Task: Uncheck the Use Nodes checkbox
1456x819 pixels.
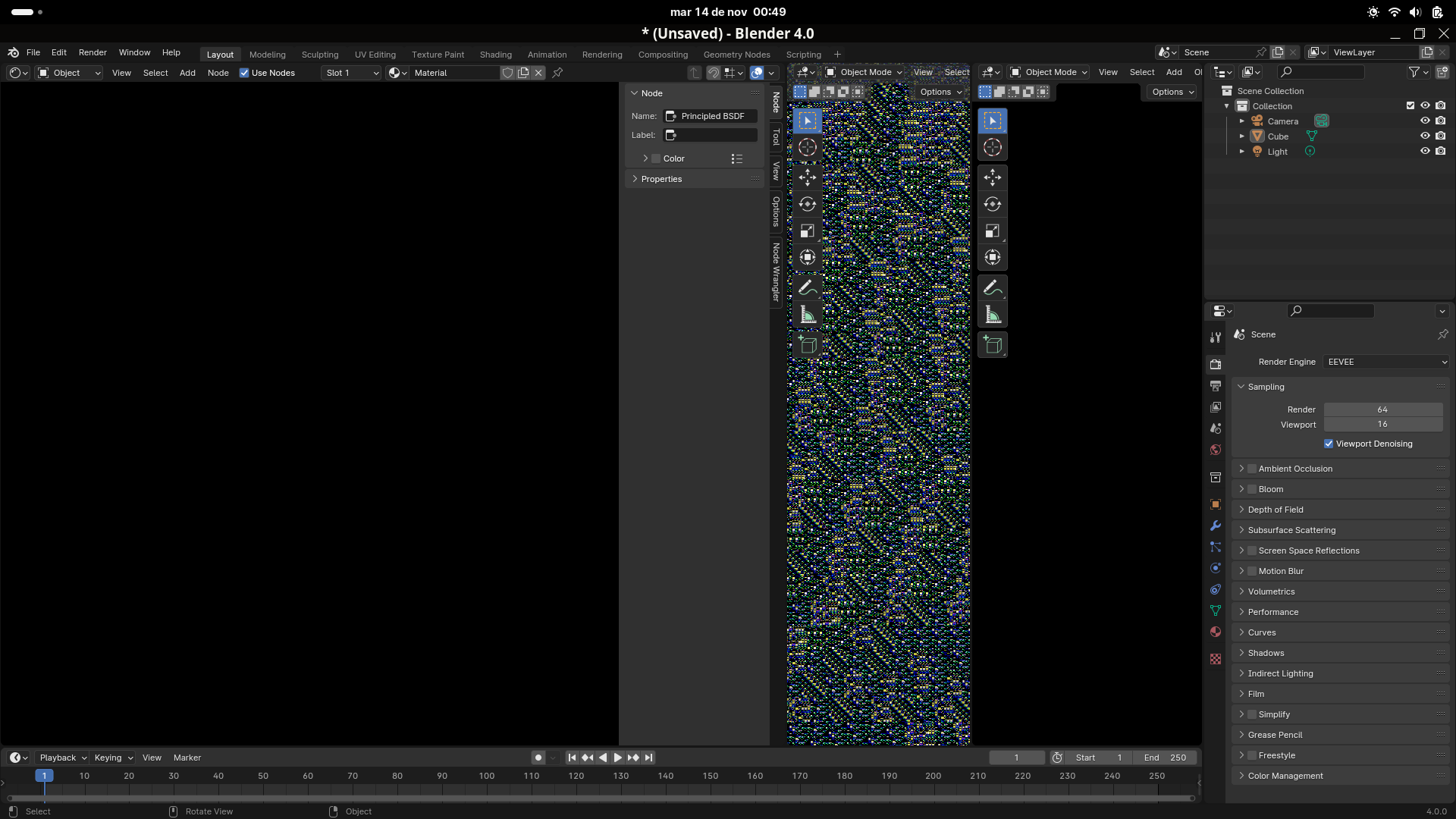Action: [x=244, y=73]
